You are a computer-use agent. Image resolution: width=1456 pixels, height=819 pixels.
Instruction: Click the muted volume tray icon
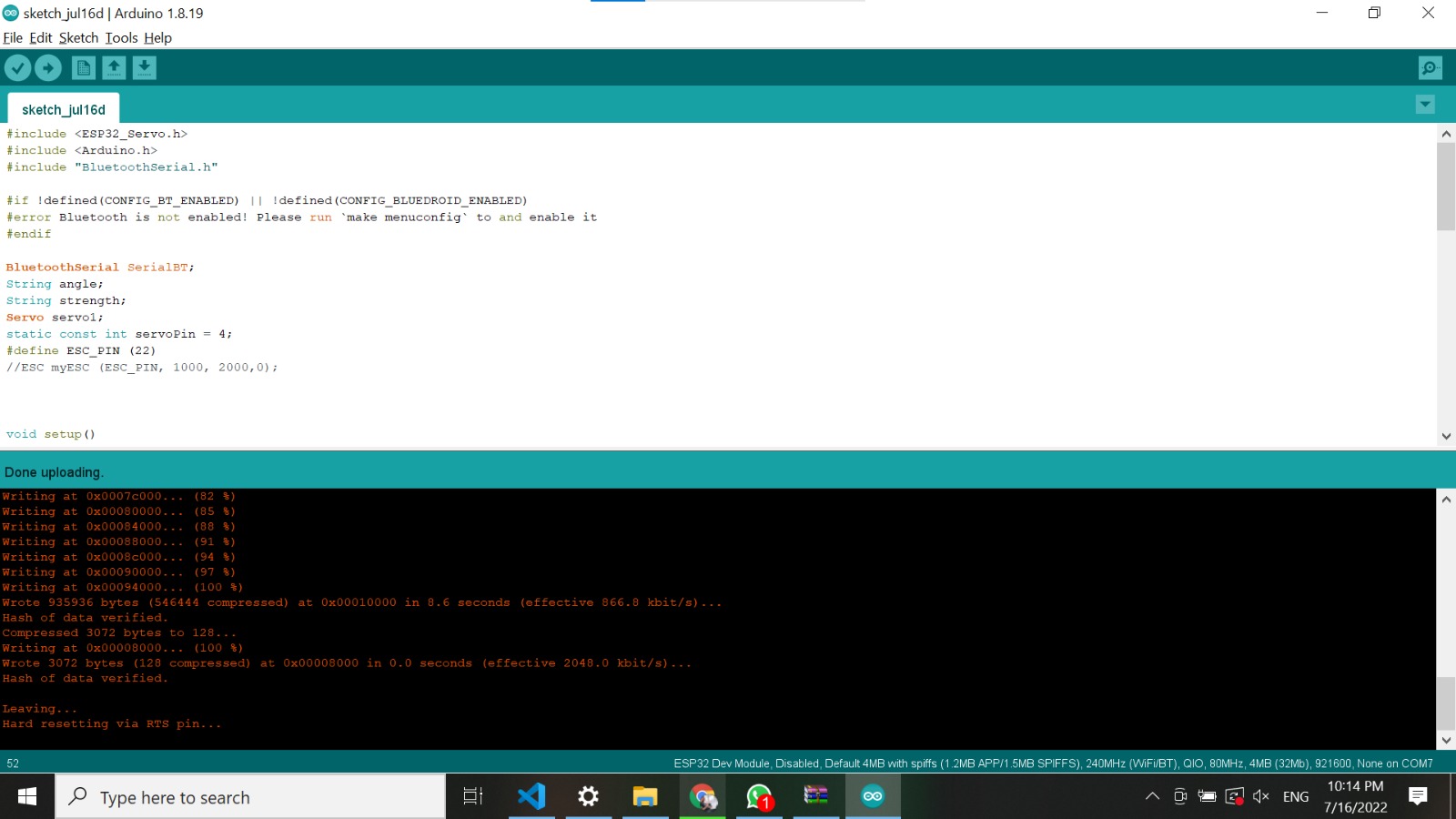point(1261,797)
